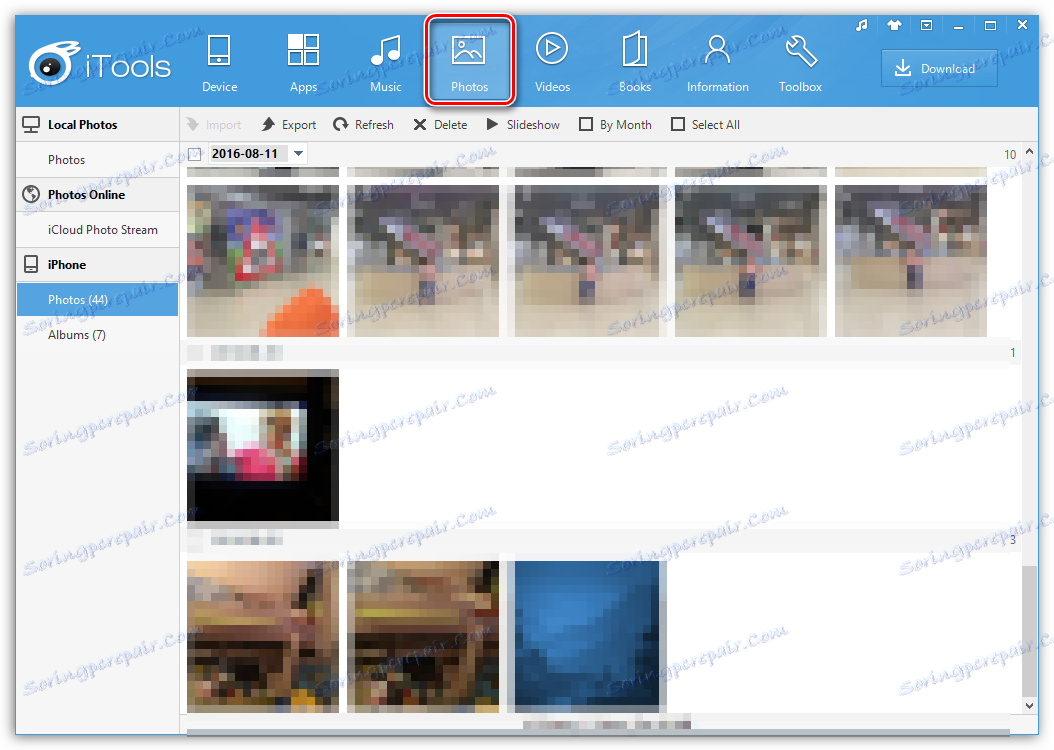Viewport: 1054px width, 750px height.
Task: Tick the Select All checkbox
Action: point(678,124)
